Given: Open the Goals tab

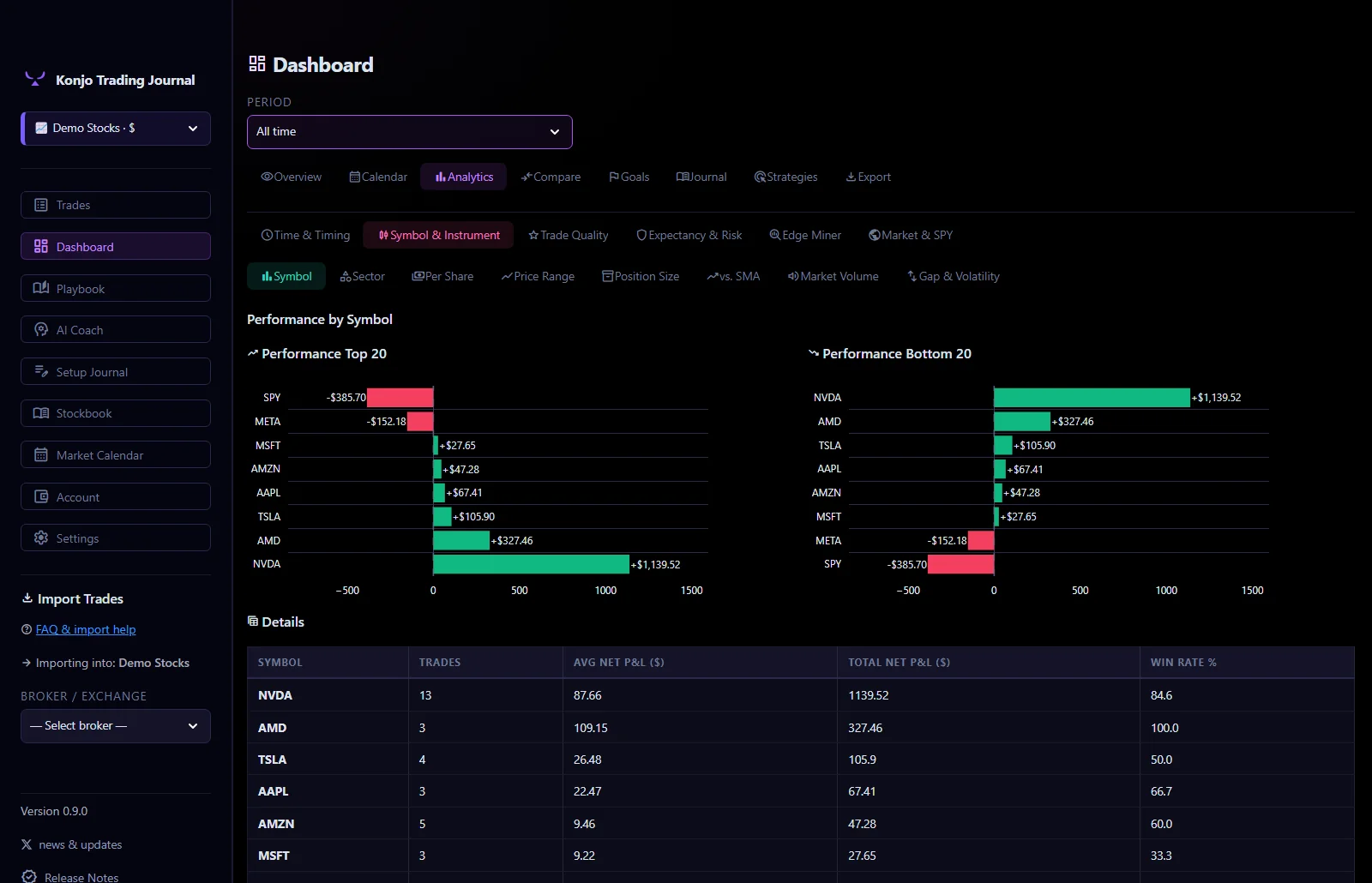Looking at the screenshot, I should [x=629, y=177].
